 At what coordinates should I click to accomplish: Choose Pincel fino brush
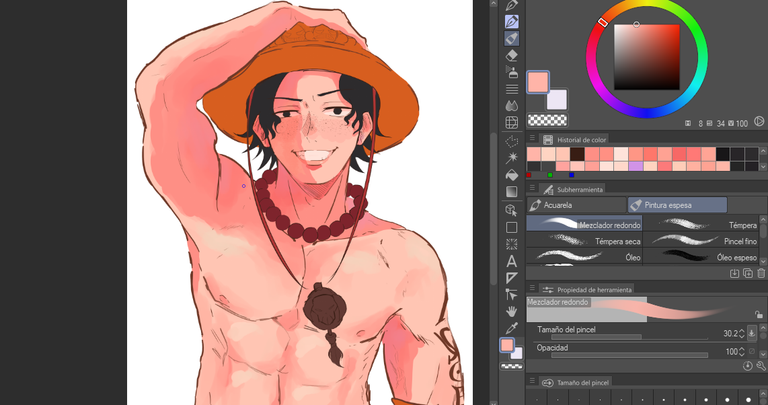point(701,240)
